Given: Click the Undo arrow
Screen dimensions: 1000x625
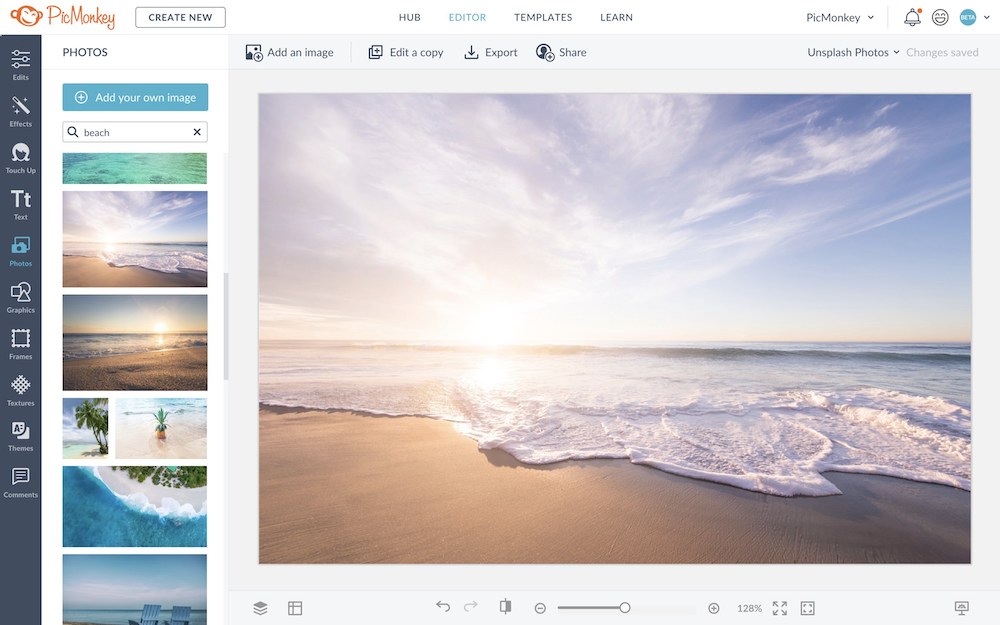Looking at the screenshot, I should (x=443, y=607).
